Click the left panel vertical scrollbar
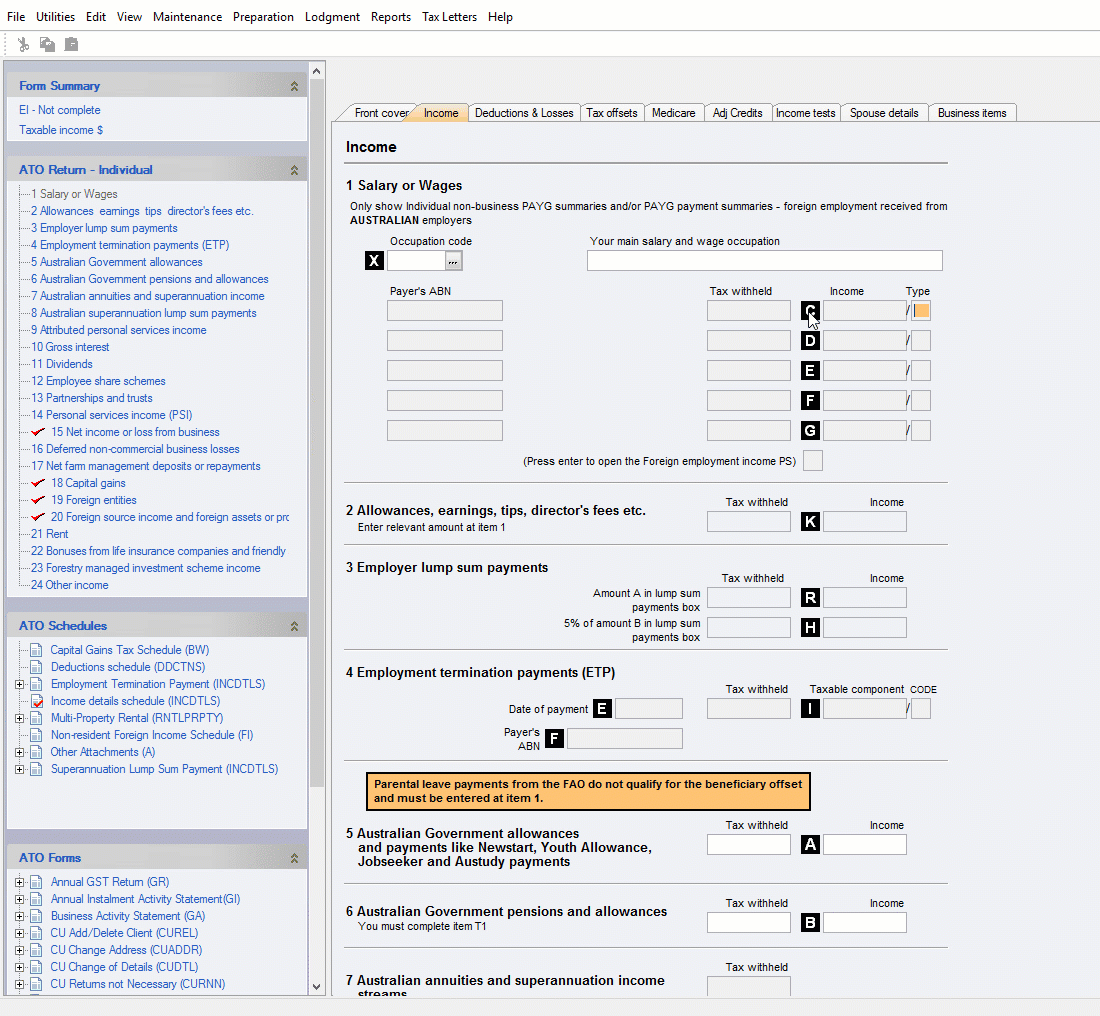The width and height of the screenshot is (1100, 1016). [x=317, y=400]
